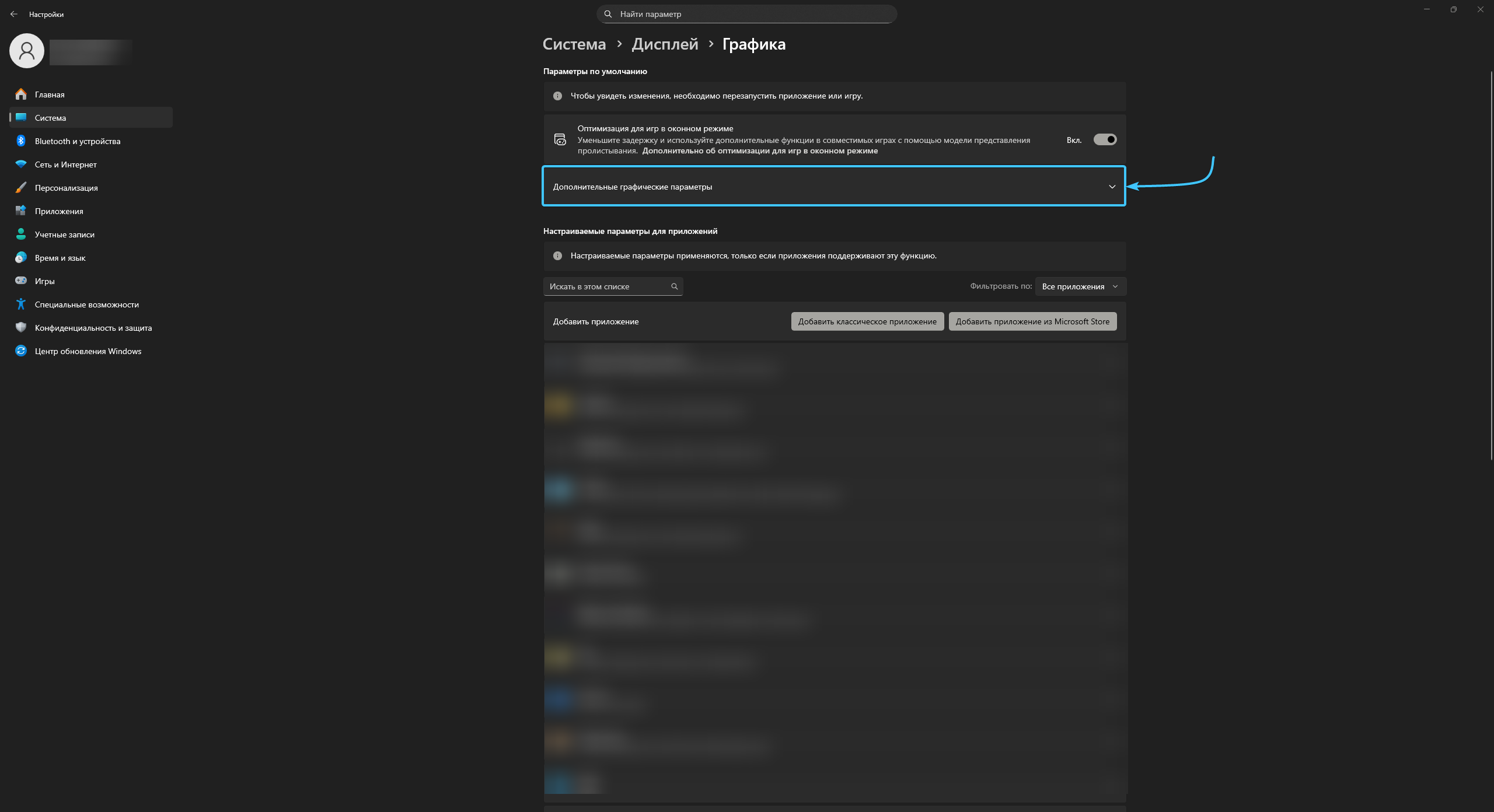Click the user profile avatar
The image size is (1494, 812).
click(x=27, y=51)
